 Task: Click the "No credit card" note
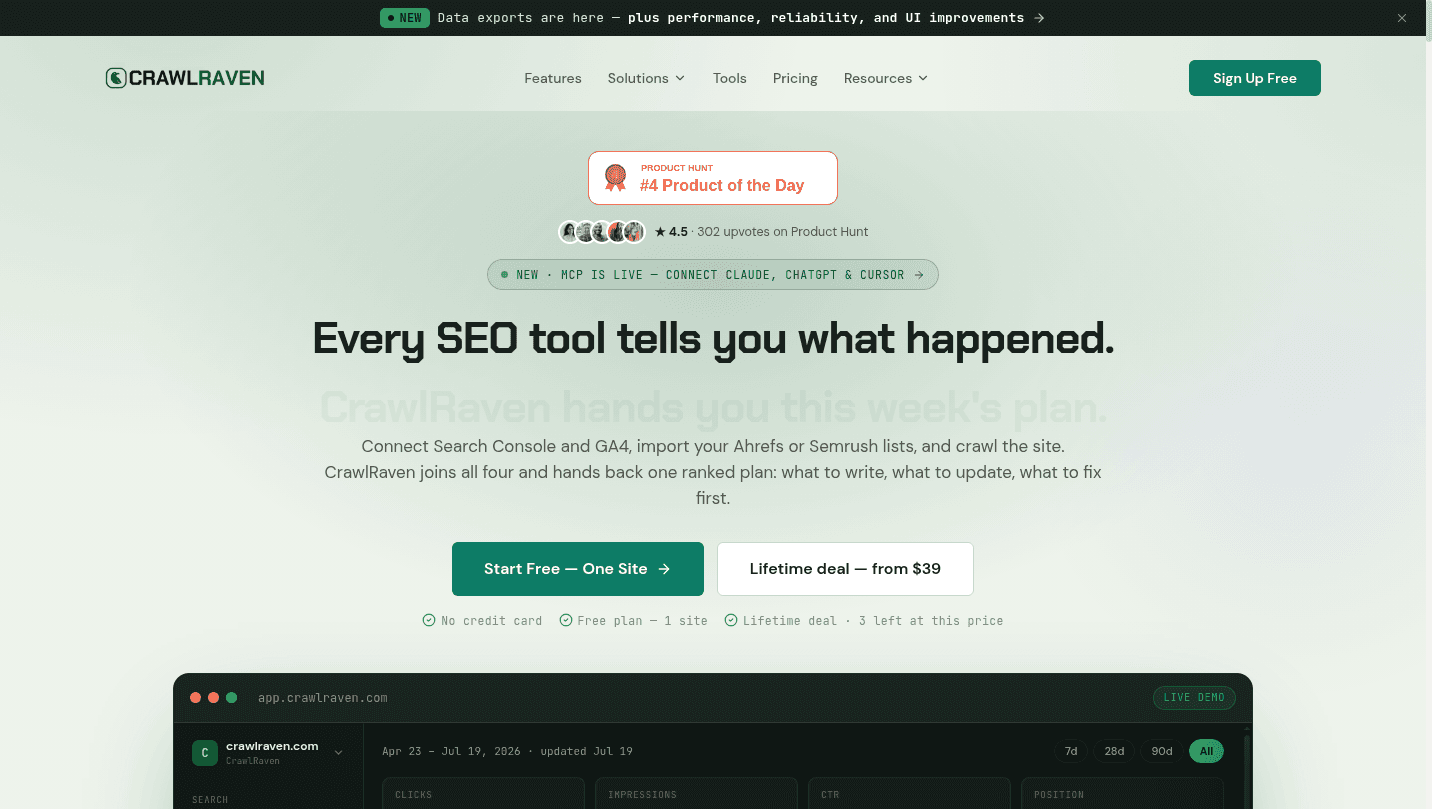(x=483, y=621)
